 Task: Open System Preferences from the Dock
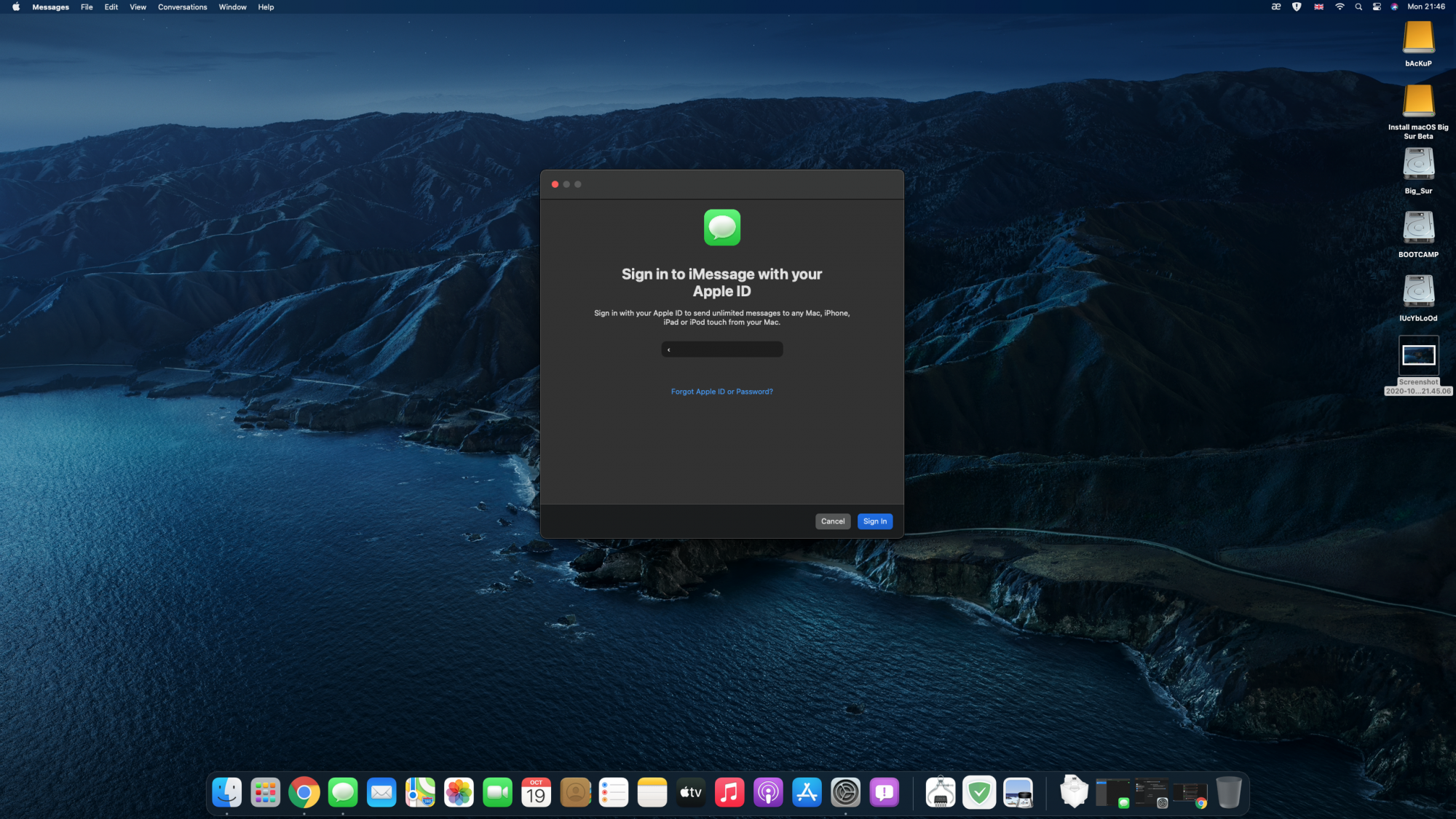[x=845, y=792]
